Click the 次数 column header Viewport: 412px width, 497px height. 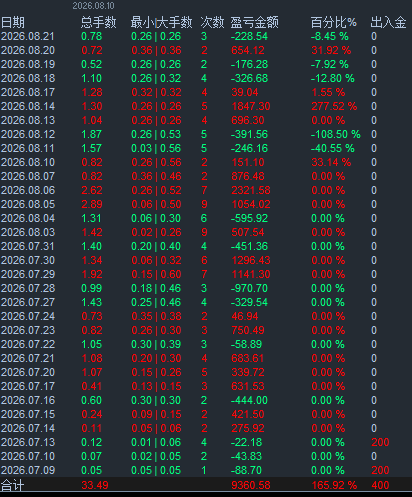point(212,22)
